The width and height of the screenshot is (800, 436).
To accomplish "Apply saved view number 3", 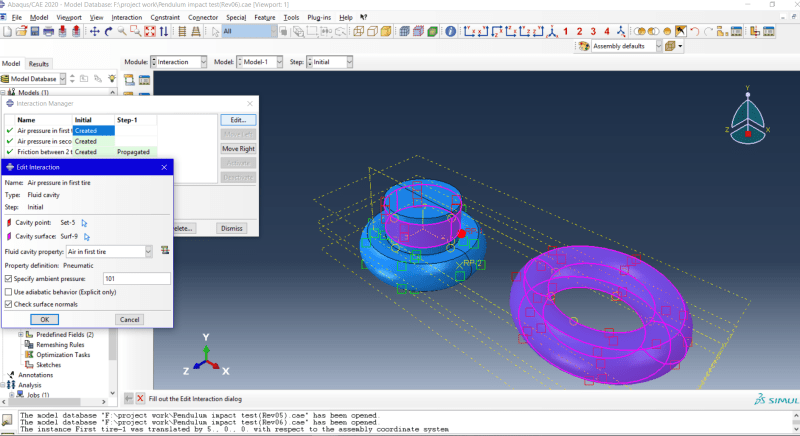I will point(593,32).
